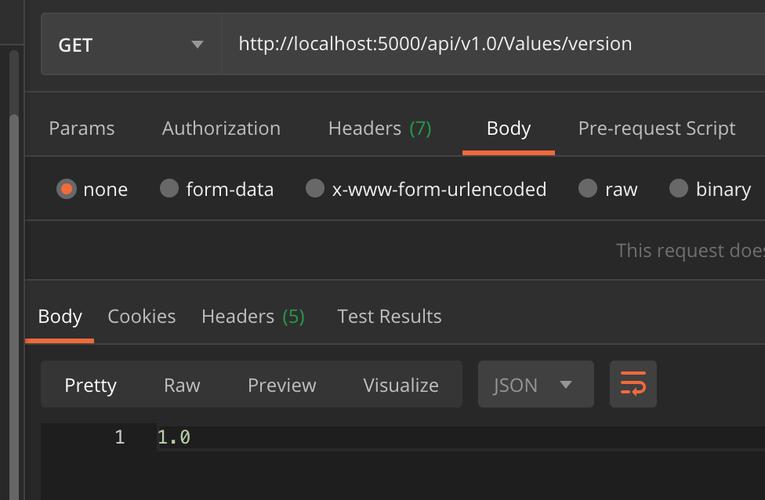Select the form-data radio option

169,189
